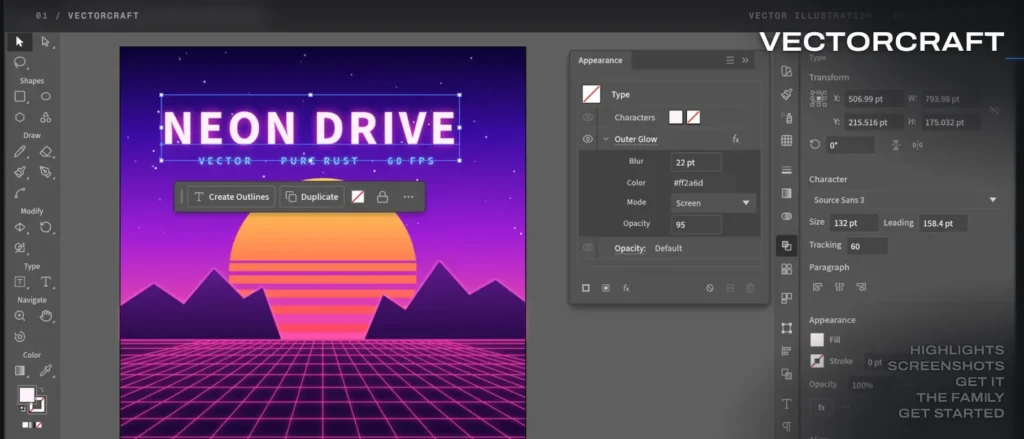Select the Rotate tool under Modify
This screenshot has height=439, width=1024.
pyautogui.click(x=46, y=227)
